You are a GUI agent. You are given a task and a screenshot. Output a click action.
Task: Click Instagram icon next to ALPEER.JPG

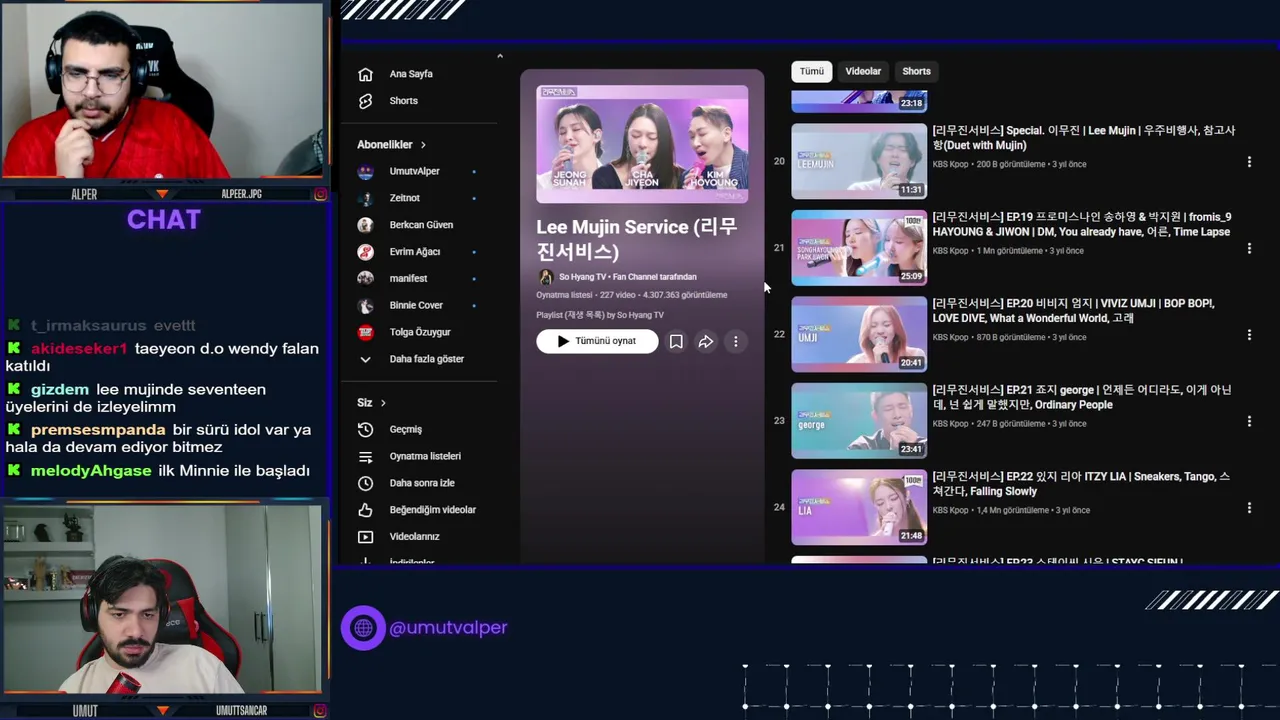320,194
